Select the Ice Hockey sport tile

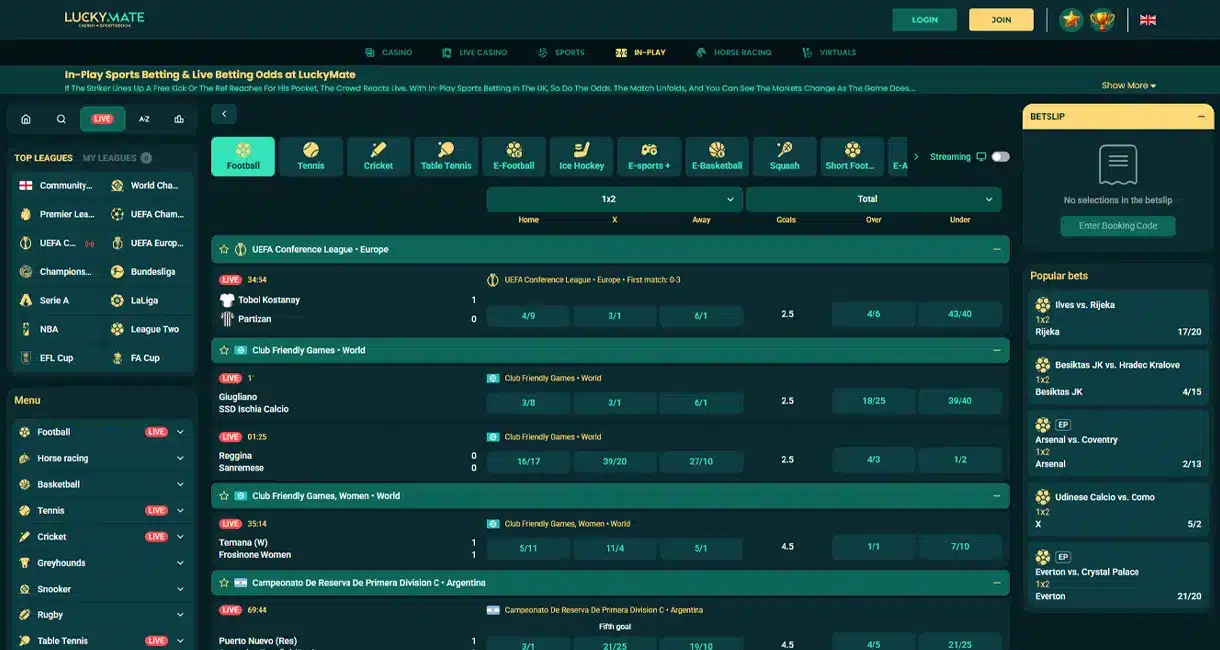pyautogui.click(x=582, y=156)
